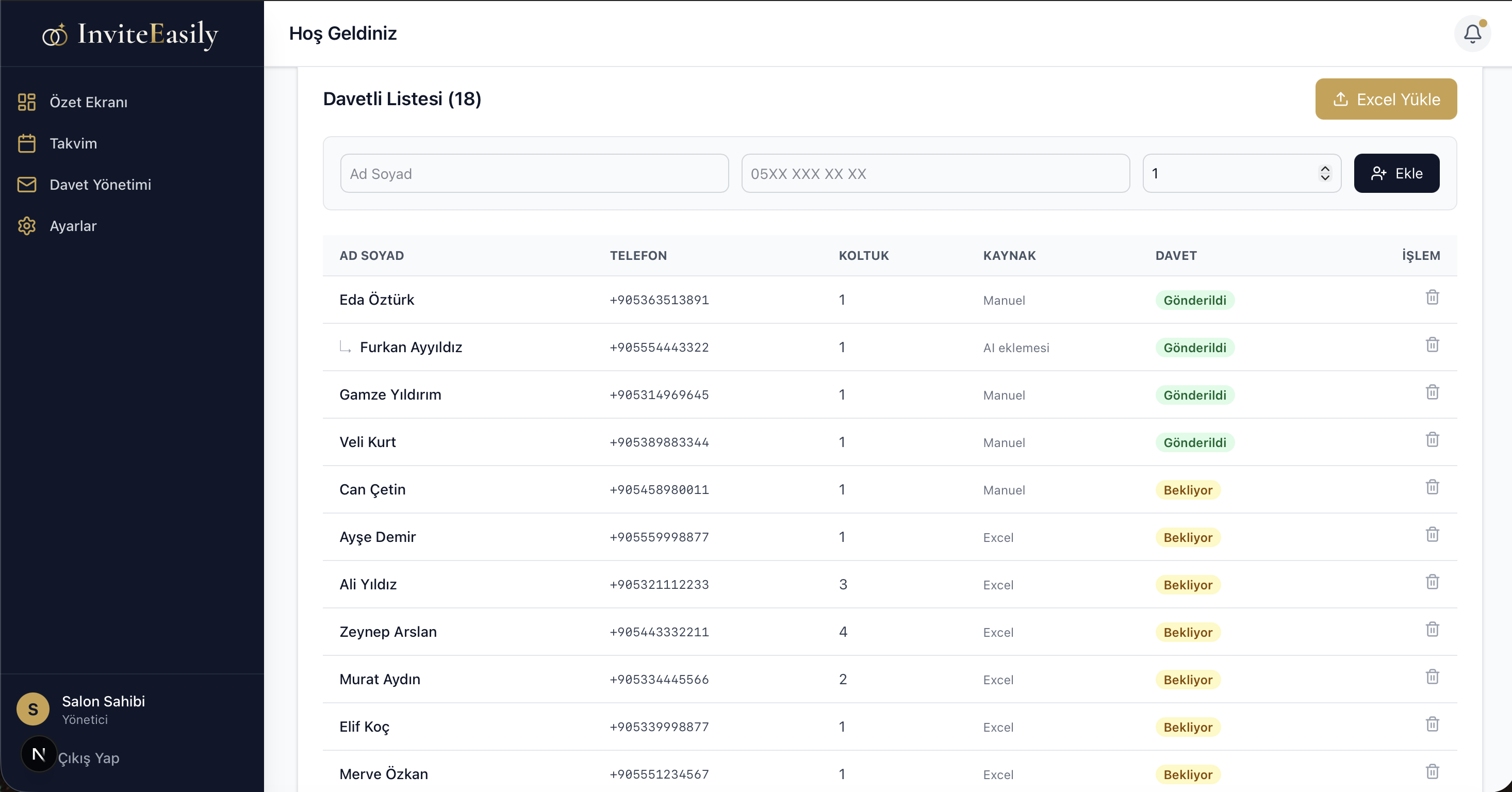Delete guest Can Çetin
Screen dimensions: 1512x792
pyautogui.click(x=1432, y=487)
